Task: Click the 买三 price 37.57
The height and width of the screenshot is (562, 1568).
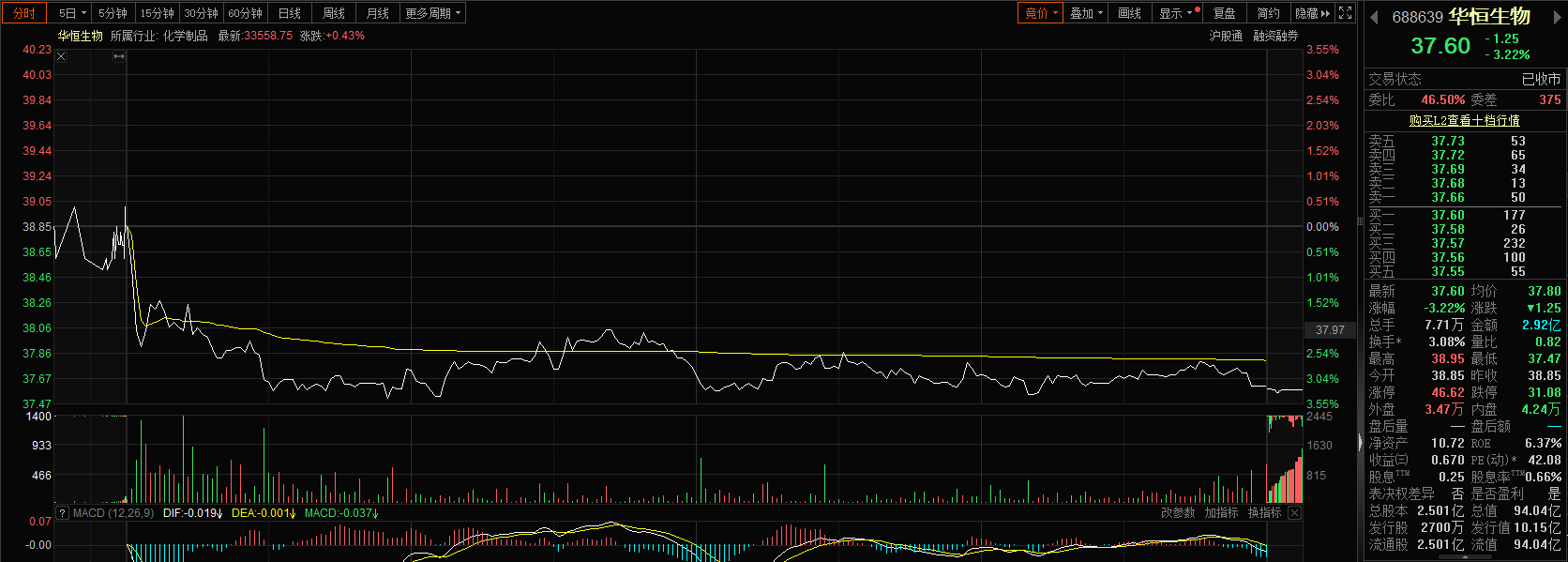Action: (x=1448, y=243)
